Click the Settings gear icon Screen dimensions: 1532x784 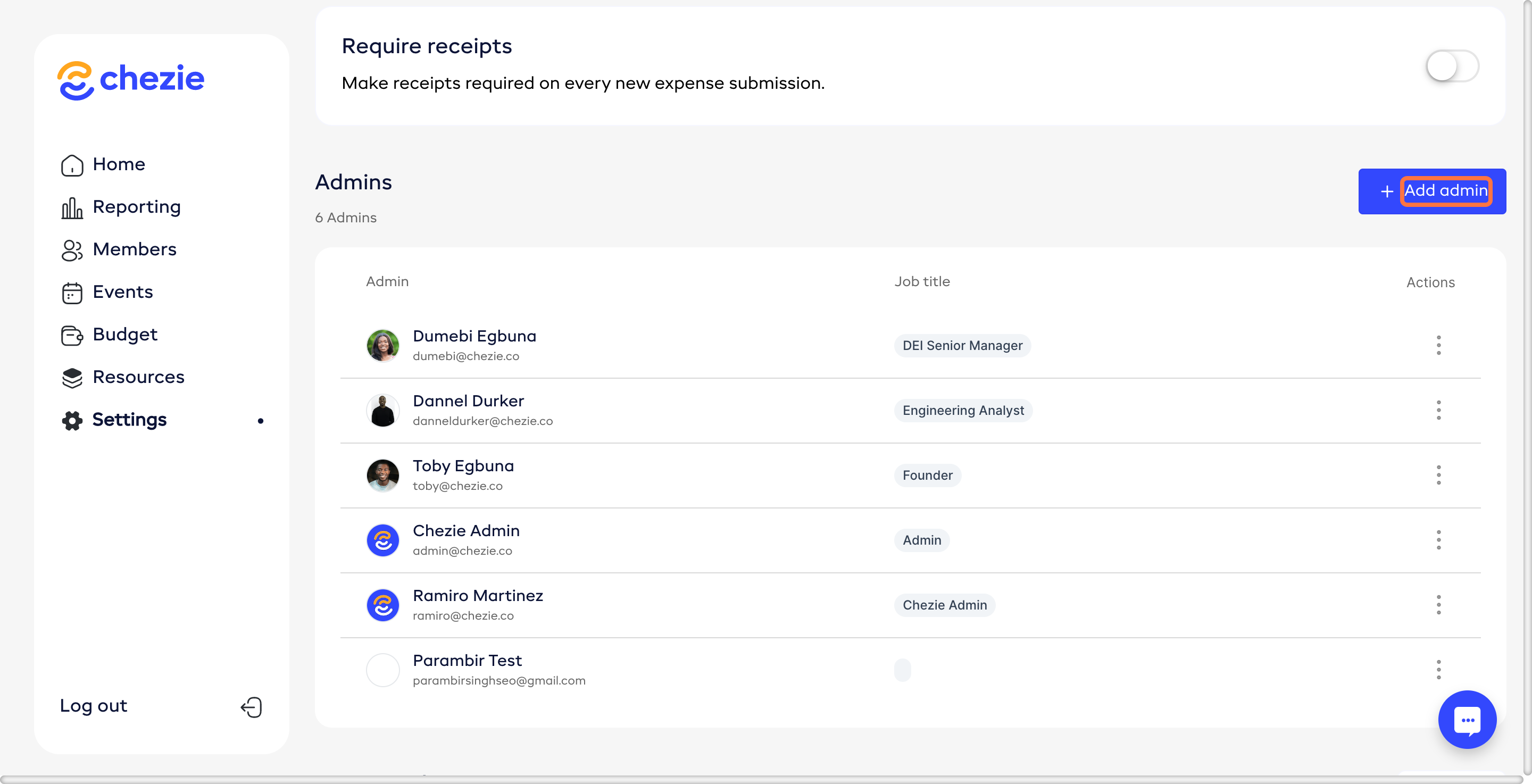[72, 420]
